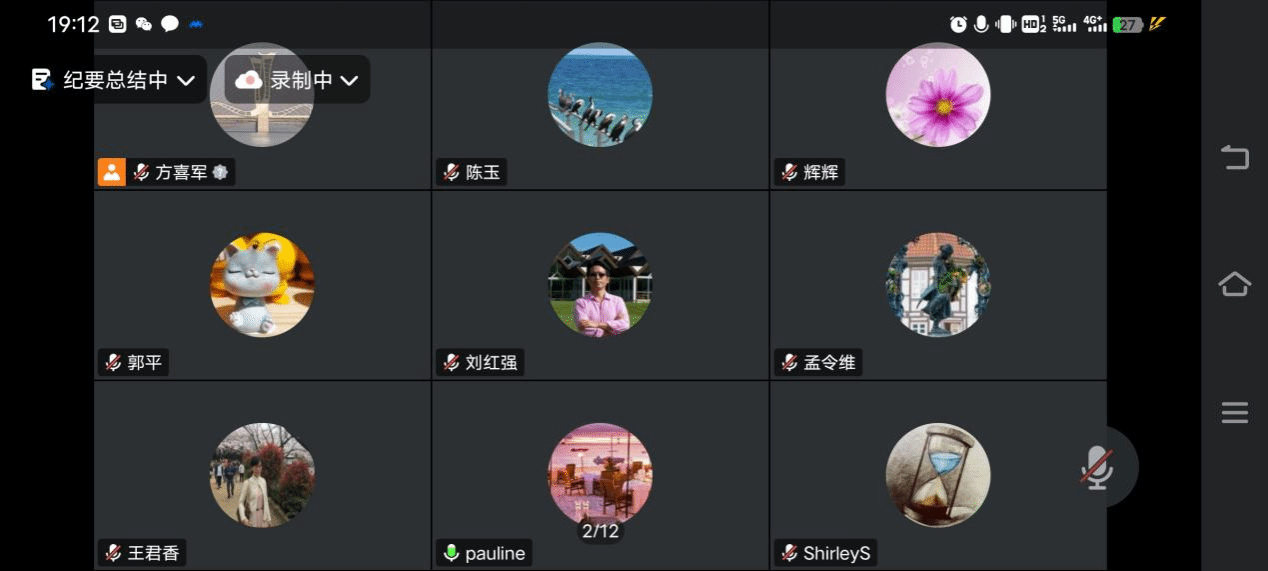Click muted mic icon next to 陈玉
Viewport: 1268px width, 571px height.
(451, 172)
